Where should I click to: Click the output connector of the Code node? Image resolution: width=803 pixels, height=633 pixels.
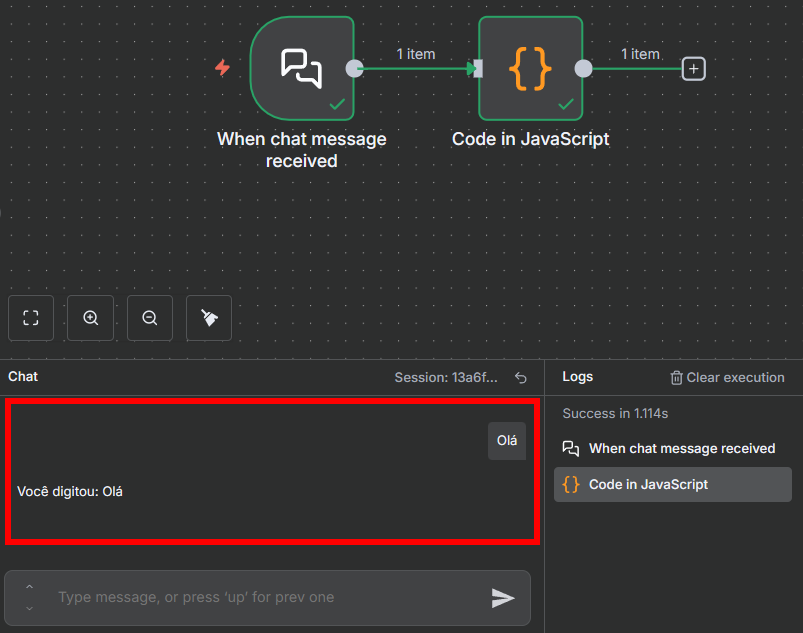[x=584, y=68]
